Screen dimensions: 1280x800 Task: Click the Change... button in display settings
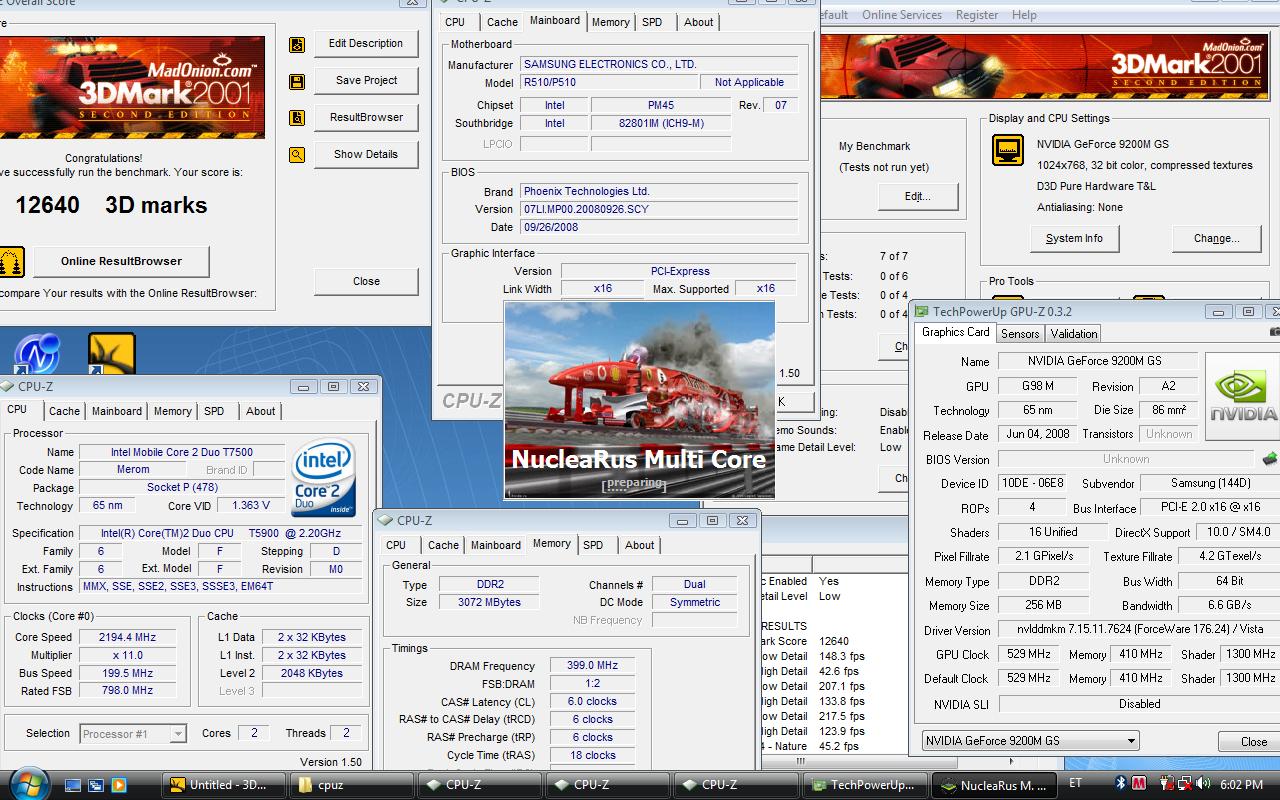tap(1216, 239)
